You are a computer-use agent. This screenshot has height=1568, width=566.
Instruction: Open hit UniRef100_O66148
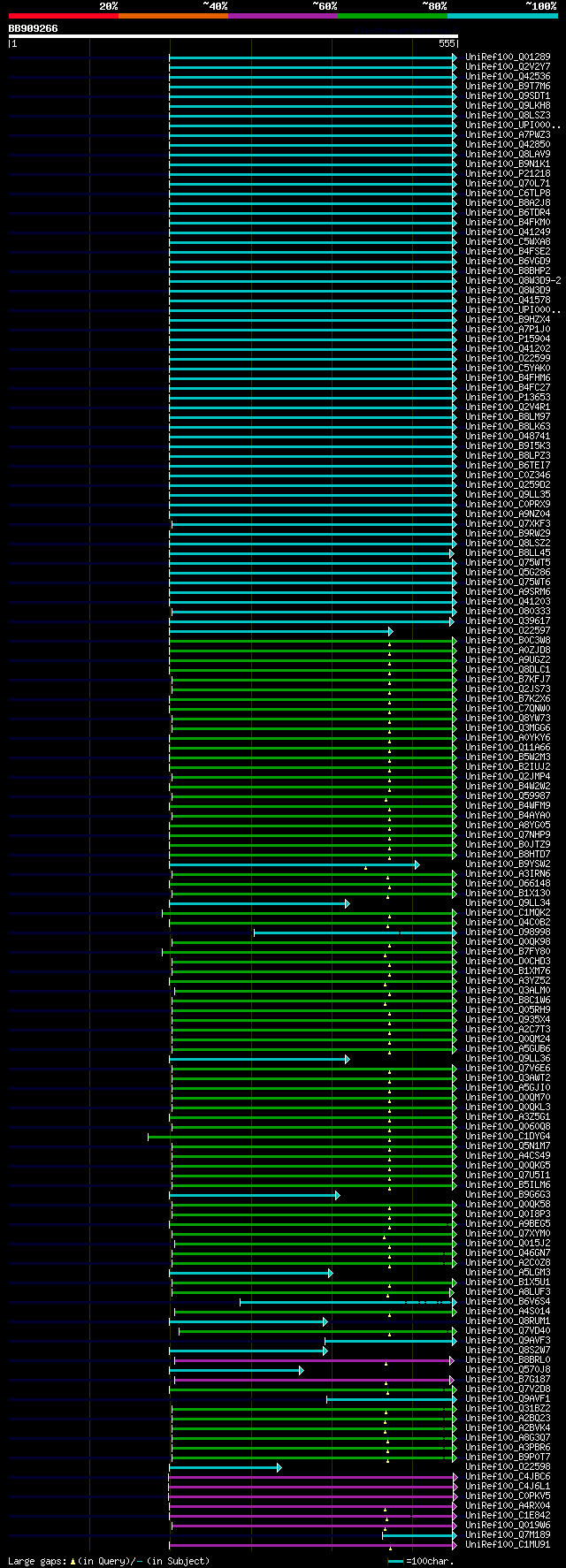[508, 883]
